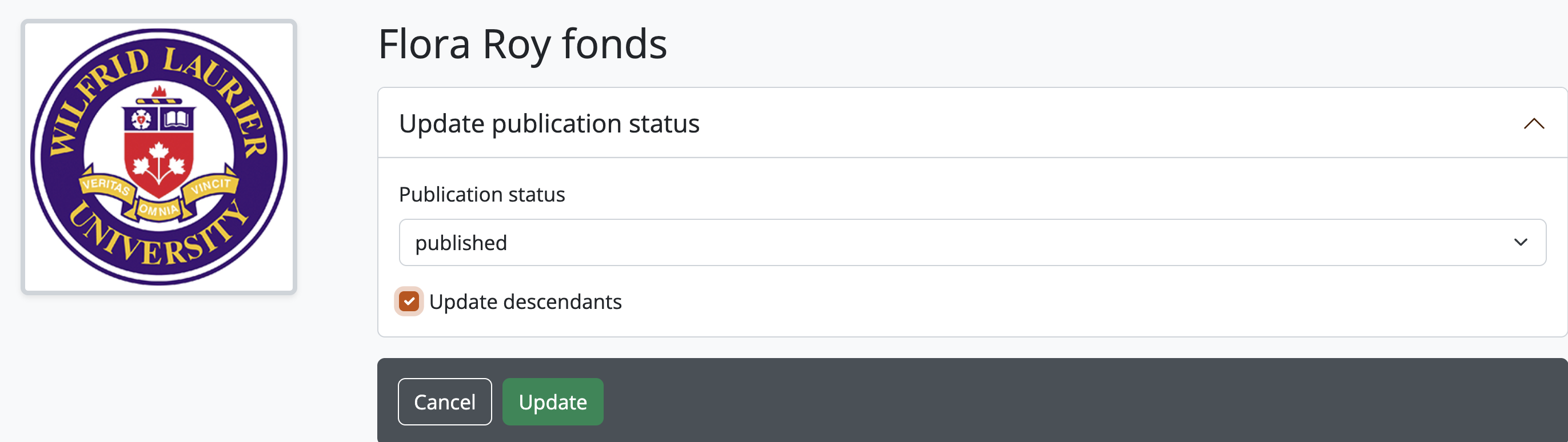
Task: Click empty area of the dark actions bar
Action: click(1035, 401)
